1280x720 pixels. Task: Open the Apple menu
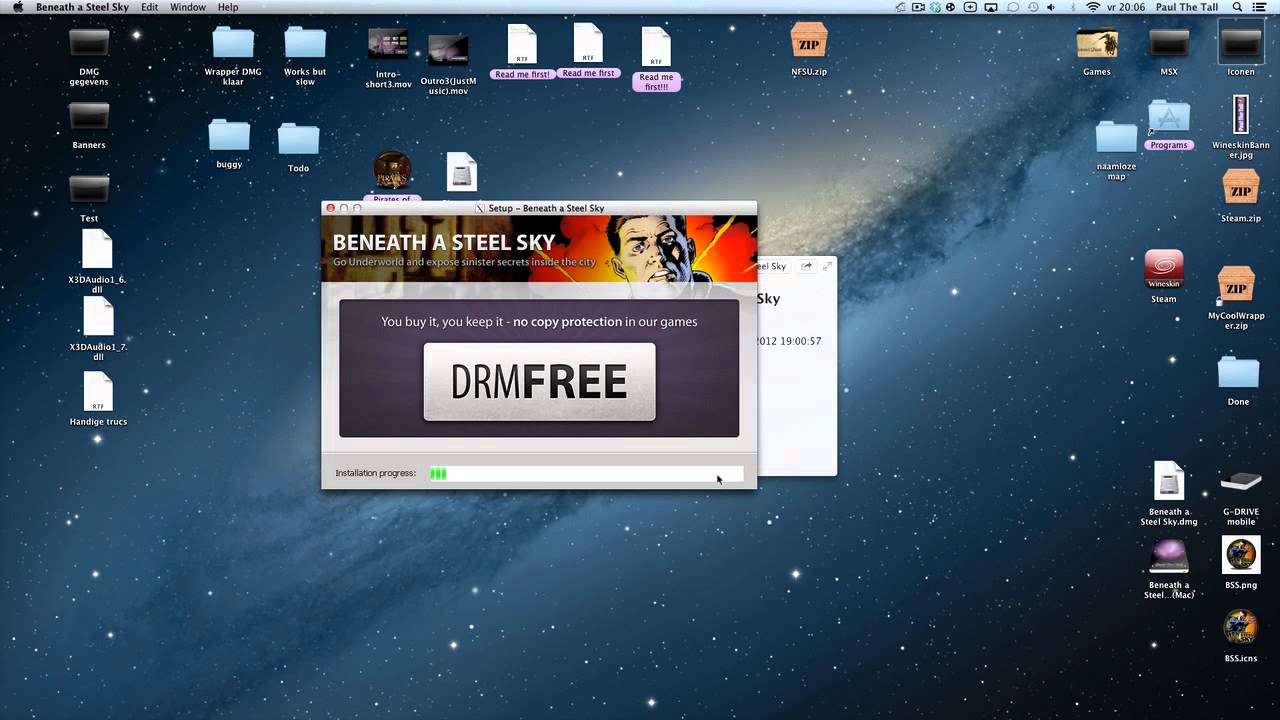pos(17,7)
